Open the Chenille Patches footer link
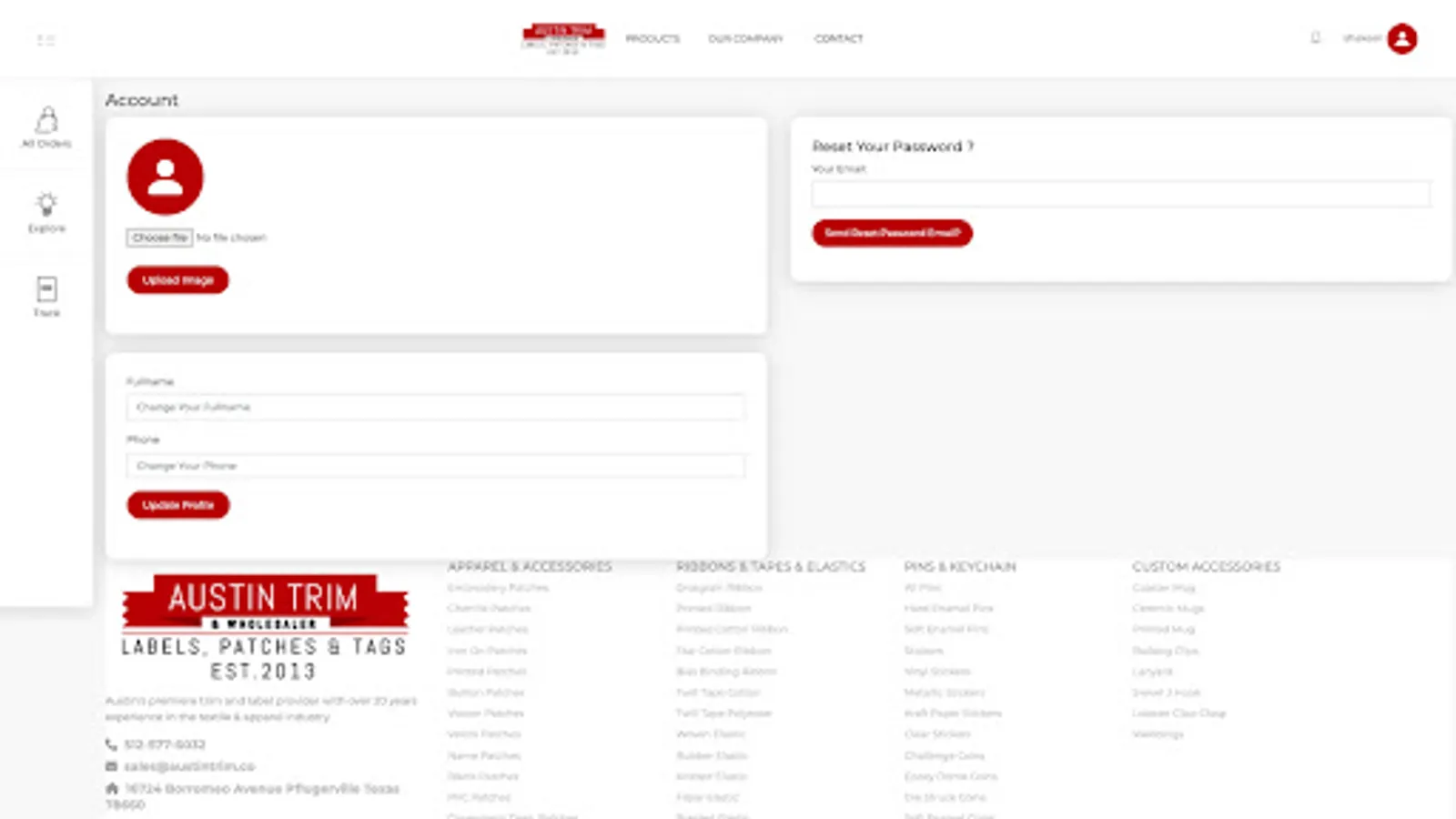 click(x=489, y=608)
